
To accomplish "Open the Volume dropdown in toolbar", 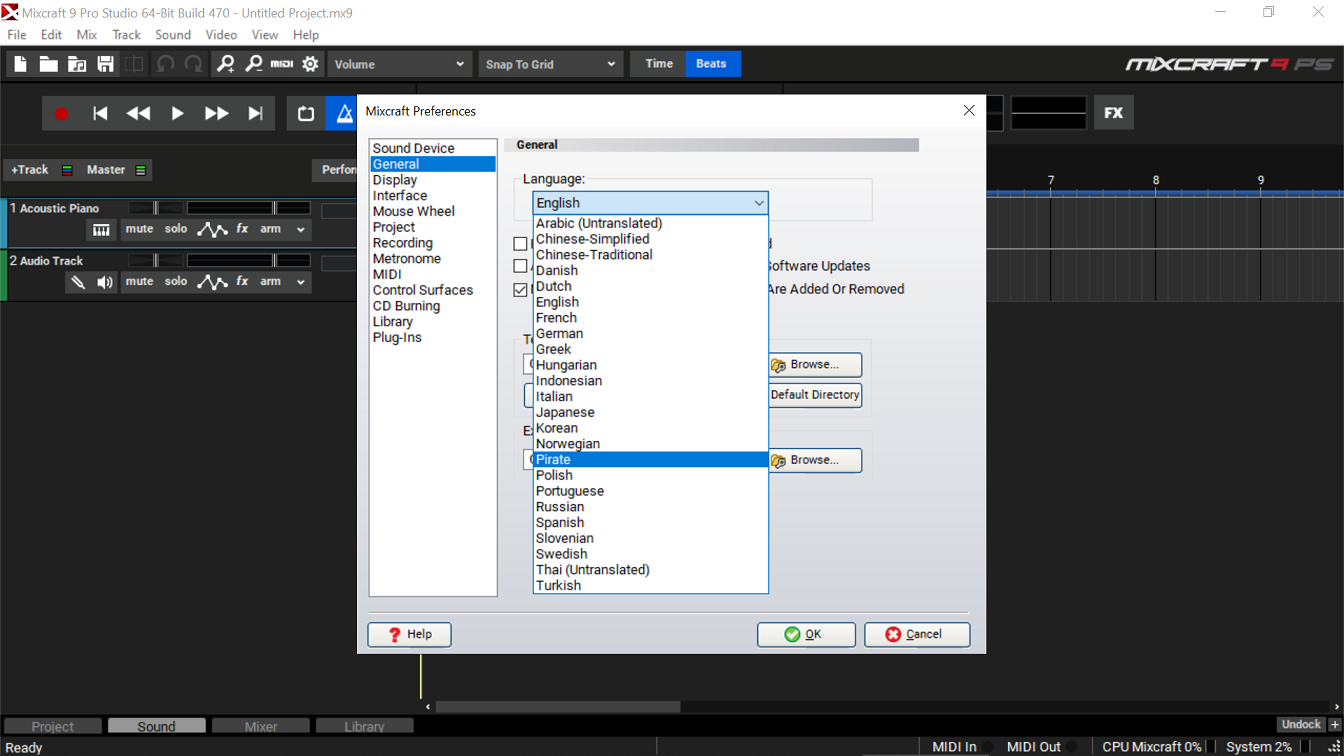I will click(399, 64).
